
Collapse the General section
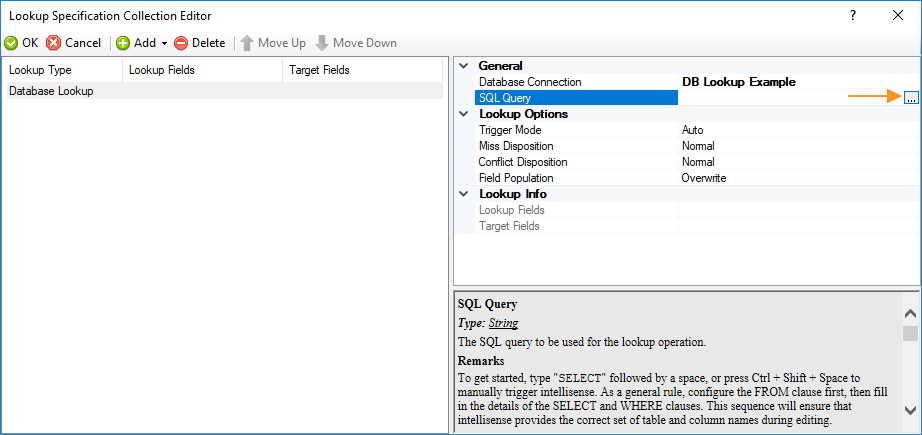click(463, 66)
